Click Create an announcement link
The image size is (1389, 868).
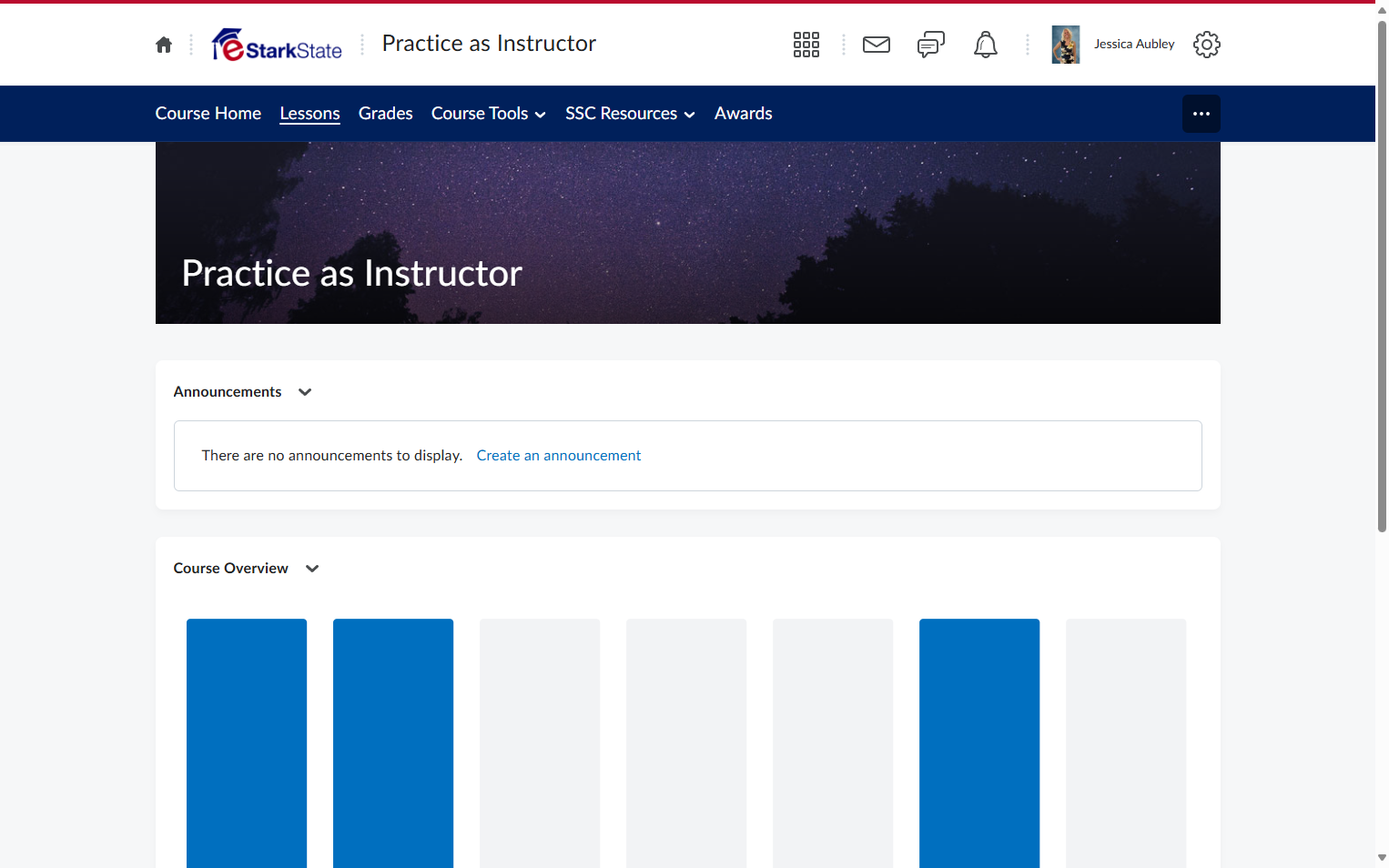[559, 456]
